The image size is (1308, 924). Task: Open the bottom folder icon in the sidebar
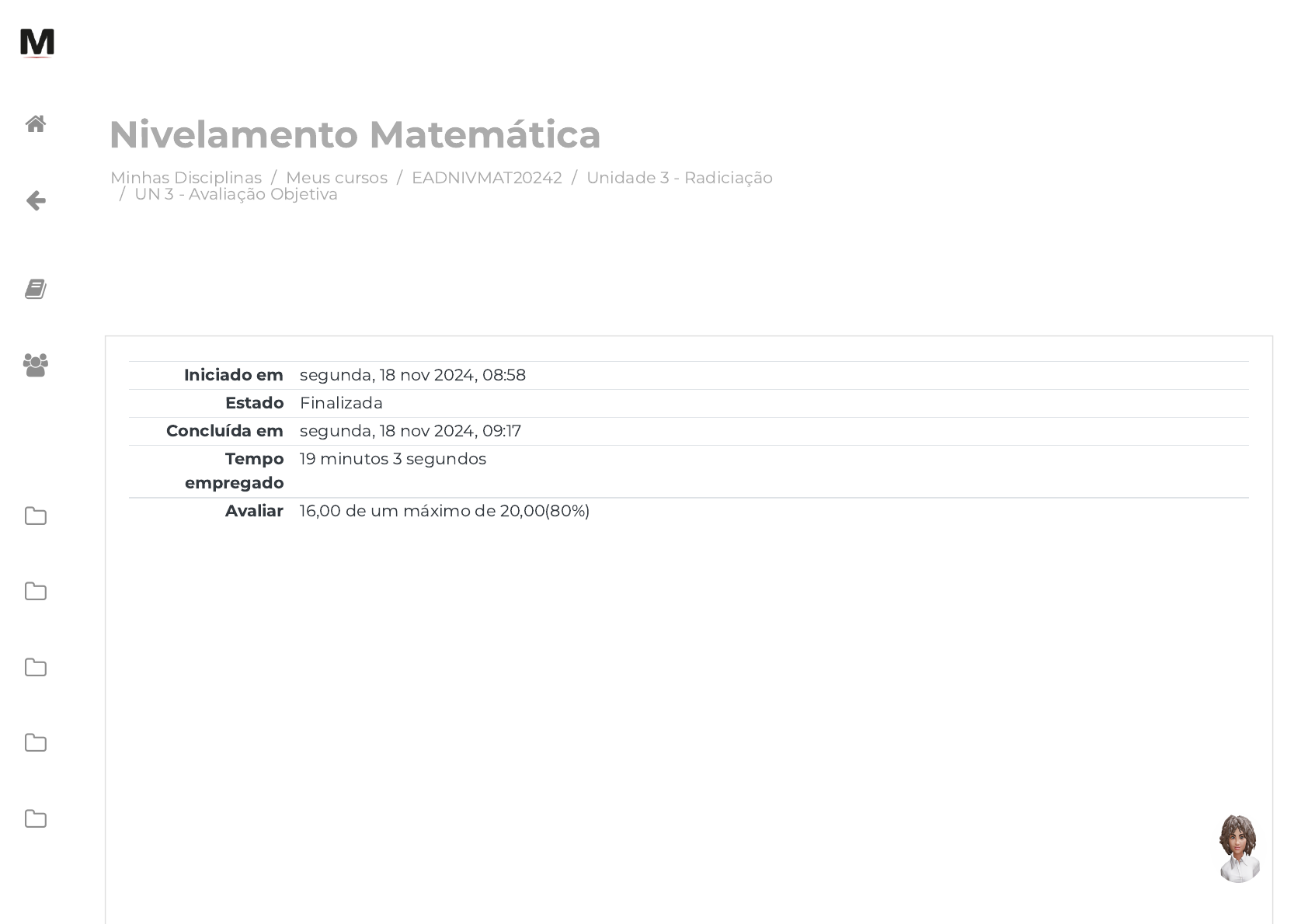36,819
